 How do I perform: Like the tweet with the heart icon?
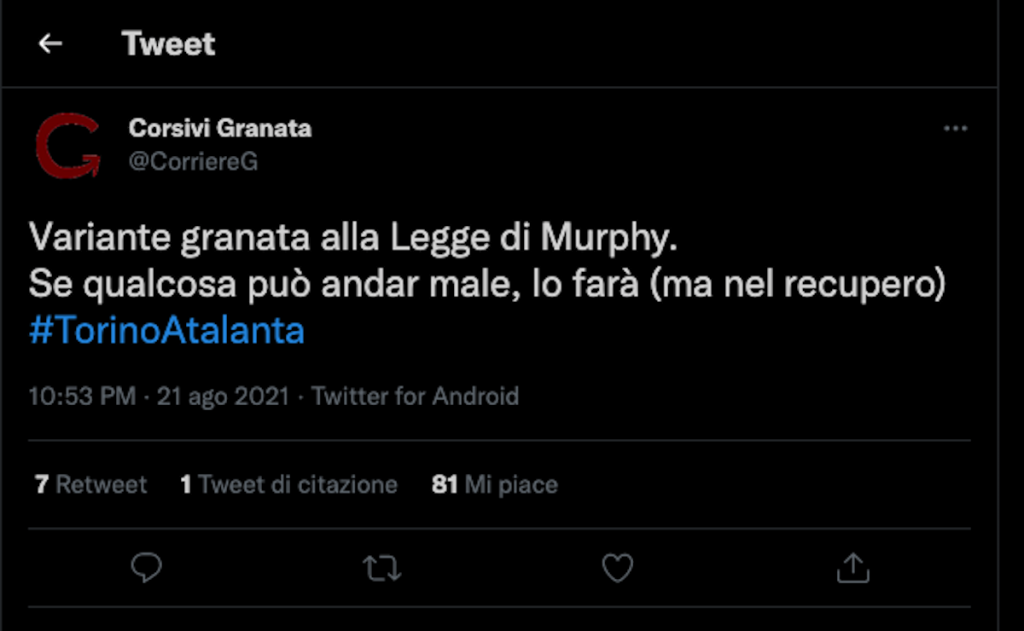click(x=617, y=568)
